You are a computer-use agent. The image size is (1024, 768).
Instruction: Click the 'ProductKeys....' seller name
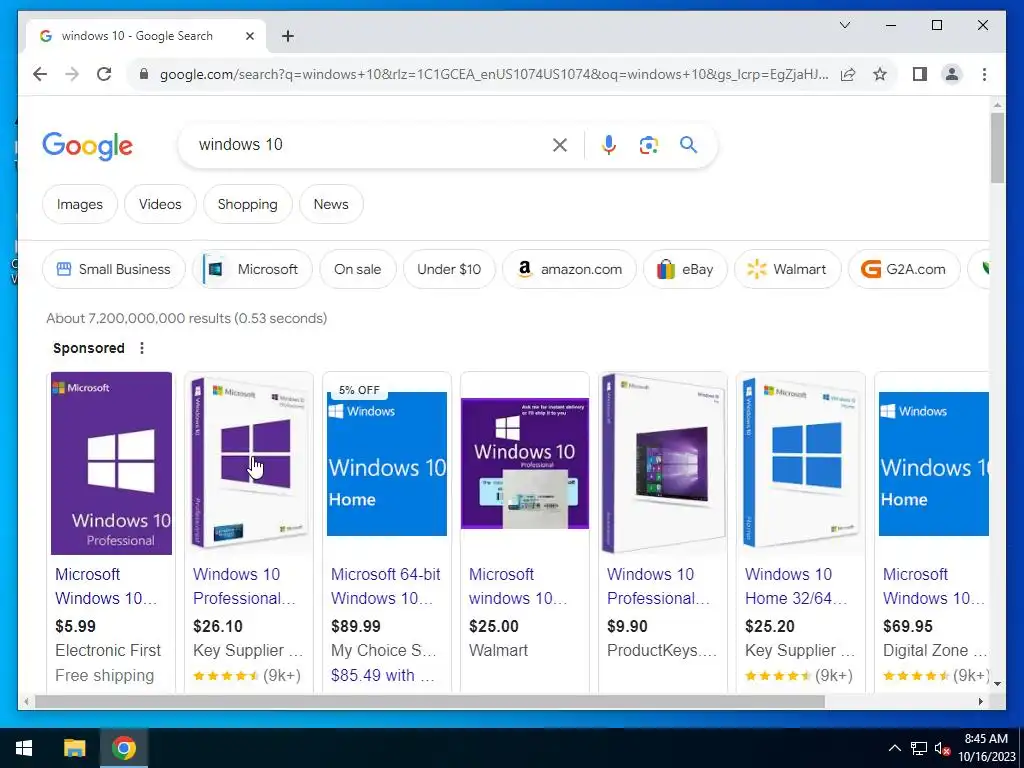(x=662, y=650)
